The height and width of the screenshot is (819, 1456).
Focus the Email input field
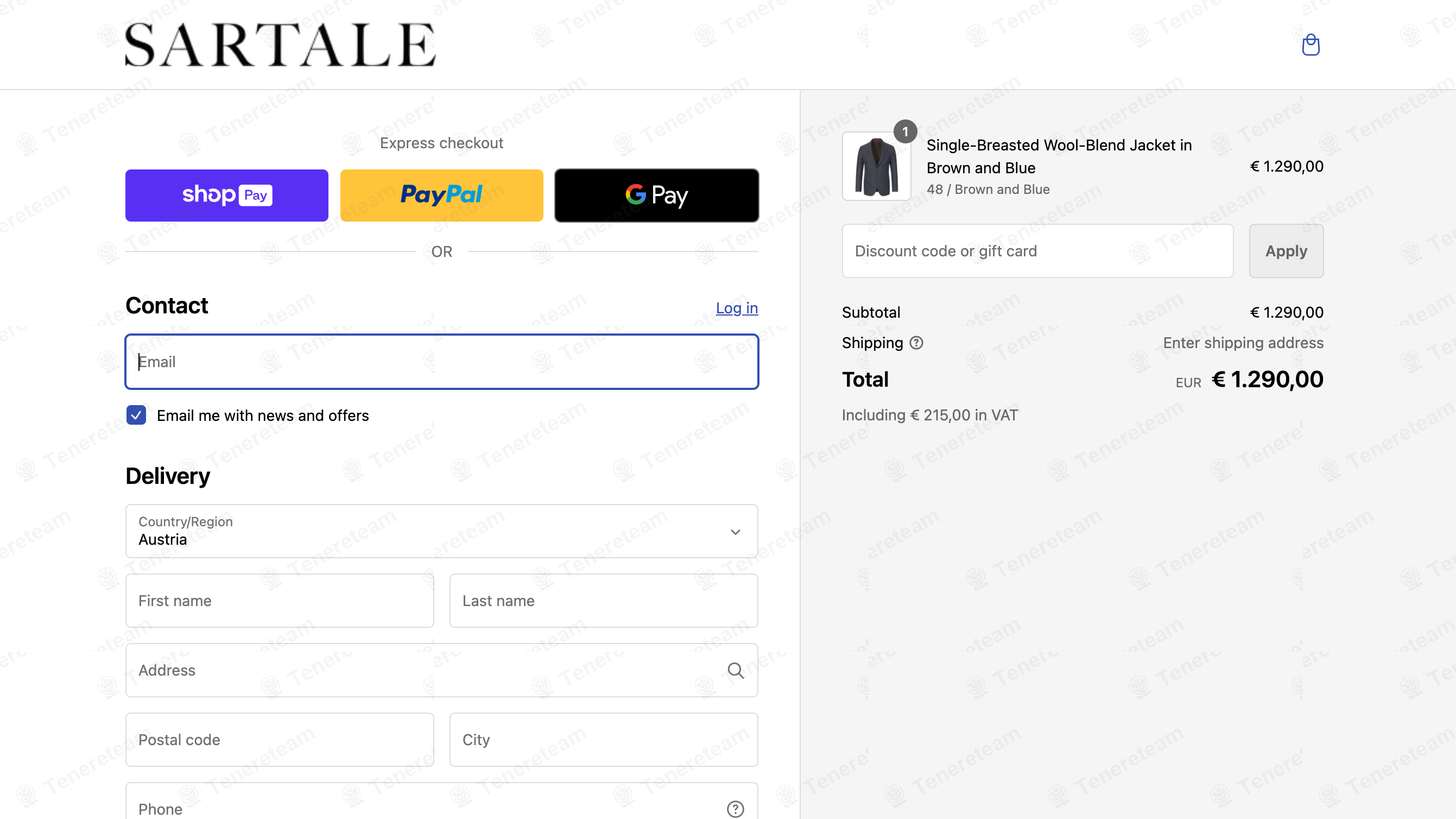(x=441, y=361)
